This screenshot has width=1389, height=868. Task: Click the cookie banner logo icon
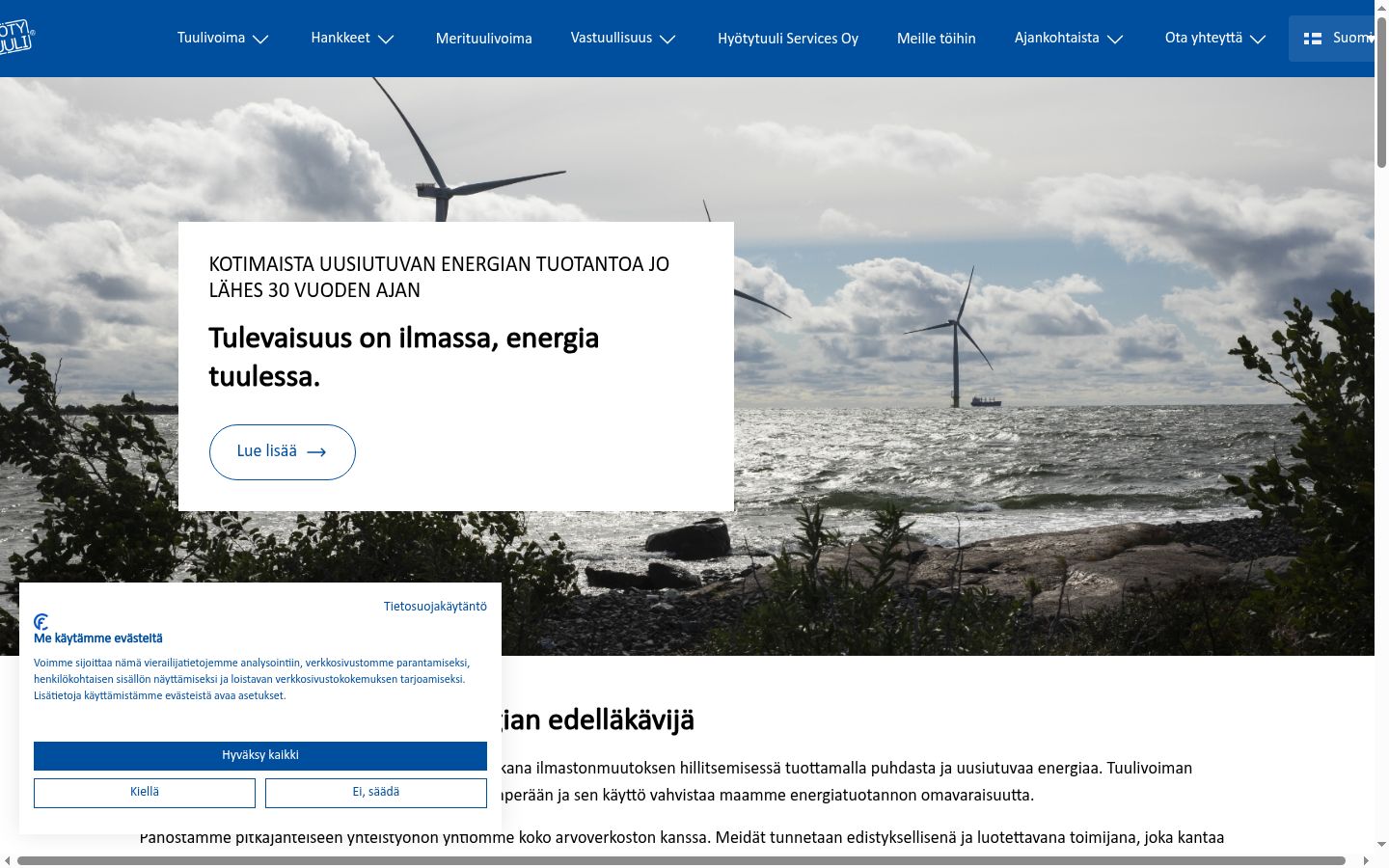point(41,622)
